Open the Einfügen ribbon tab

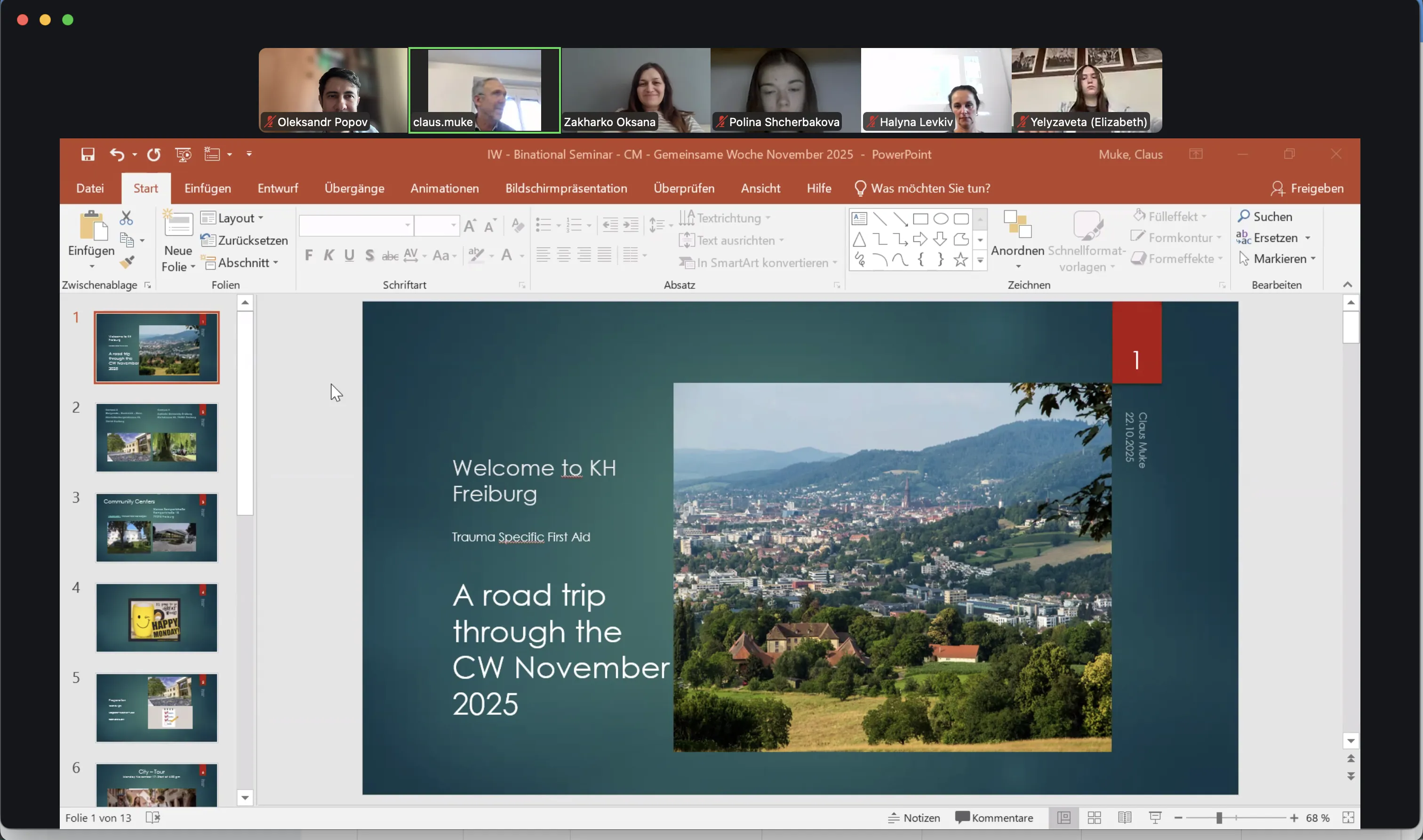click(x=207, y=189)
